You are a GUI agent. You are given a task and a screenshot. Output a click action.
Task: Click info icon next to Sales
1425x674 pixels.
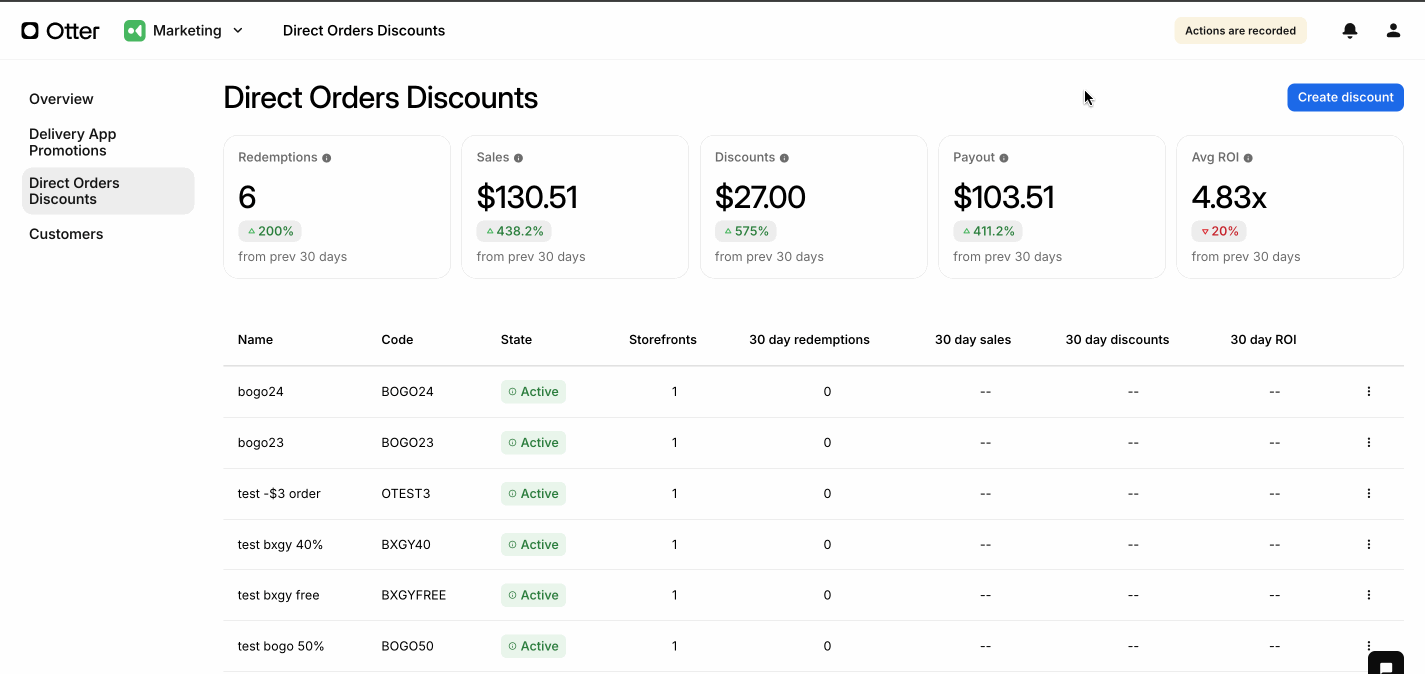point(518,158)
